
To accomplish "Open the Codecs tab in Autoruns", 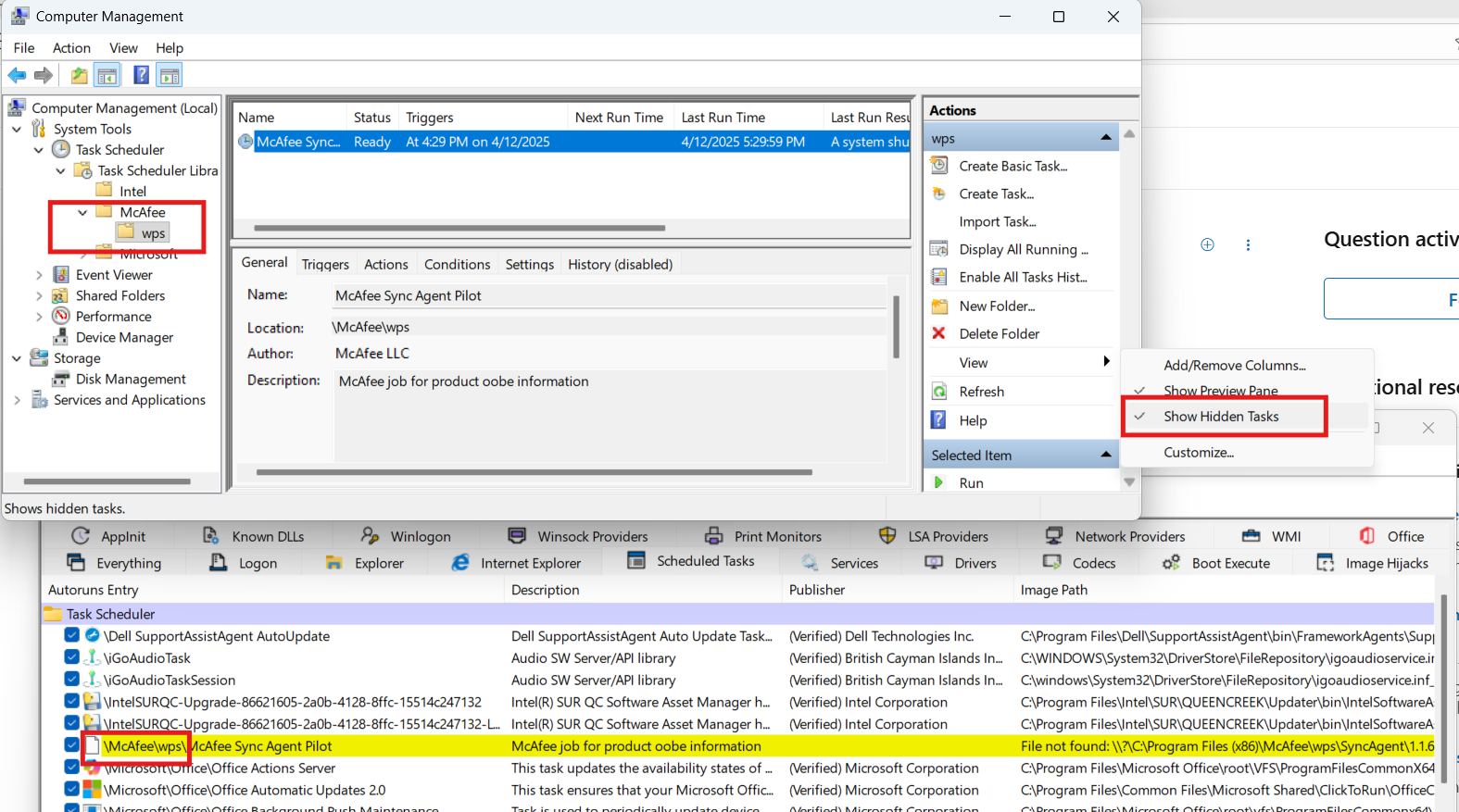I will coord(1079,563).
